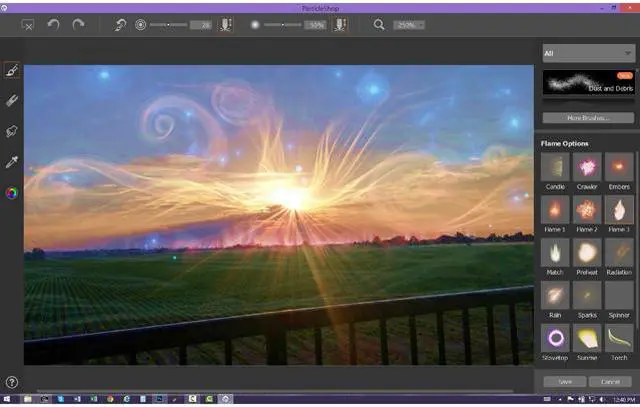Open File Explorer from the taskbar

(x=28, y=399)
